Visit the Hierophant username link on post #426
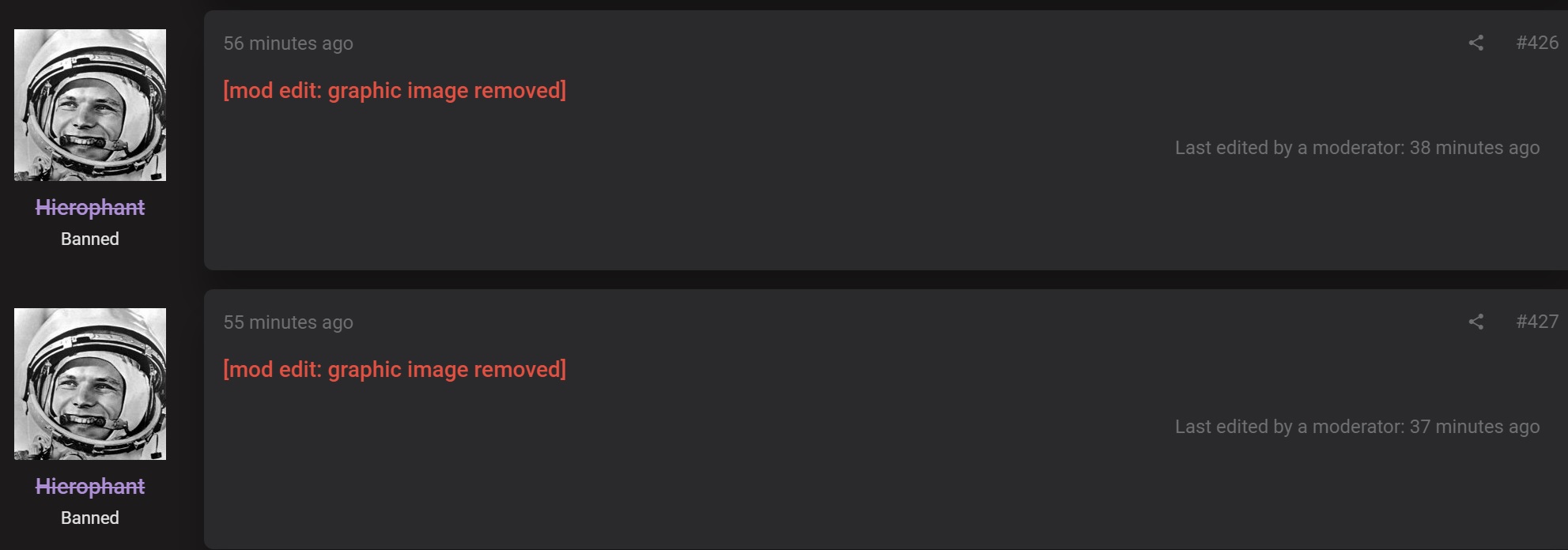Viewport: 1568px width, 550px height. click(90, 207)
